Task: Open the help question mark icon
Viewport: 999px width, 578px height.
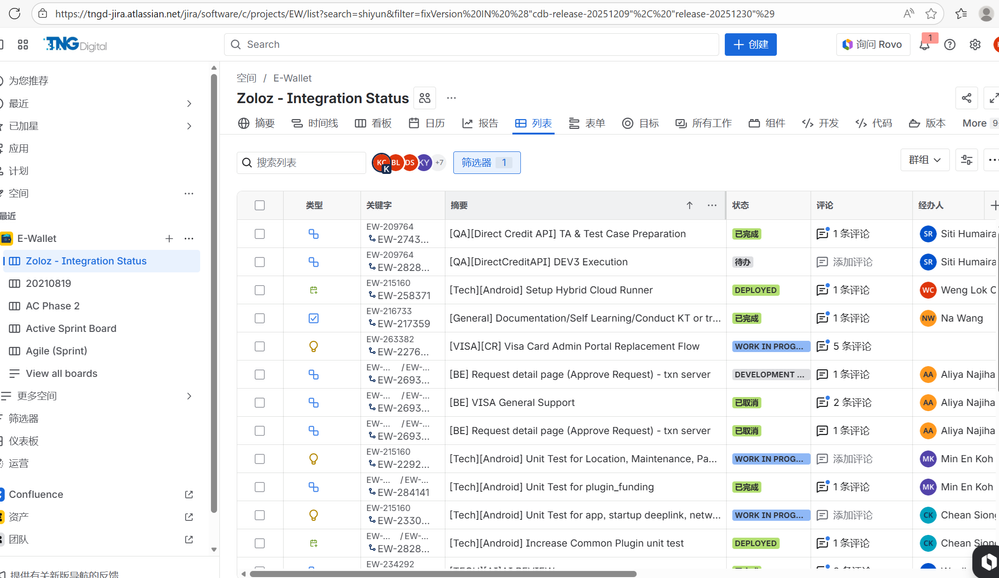Action: coord(950,45)
